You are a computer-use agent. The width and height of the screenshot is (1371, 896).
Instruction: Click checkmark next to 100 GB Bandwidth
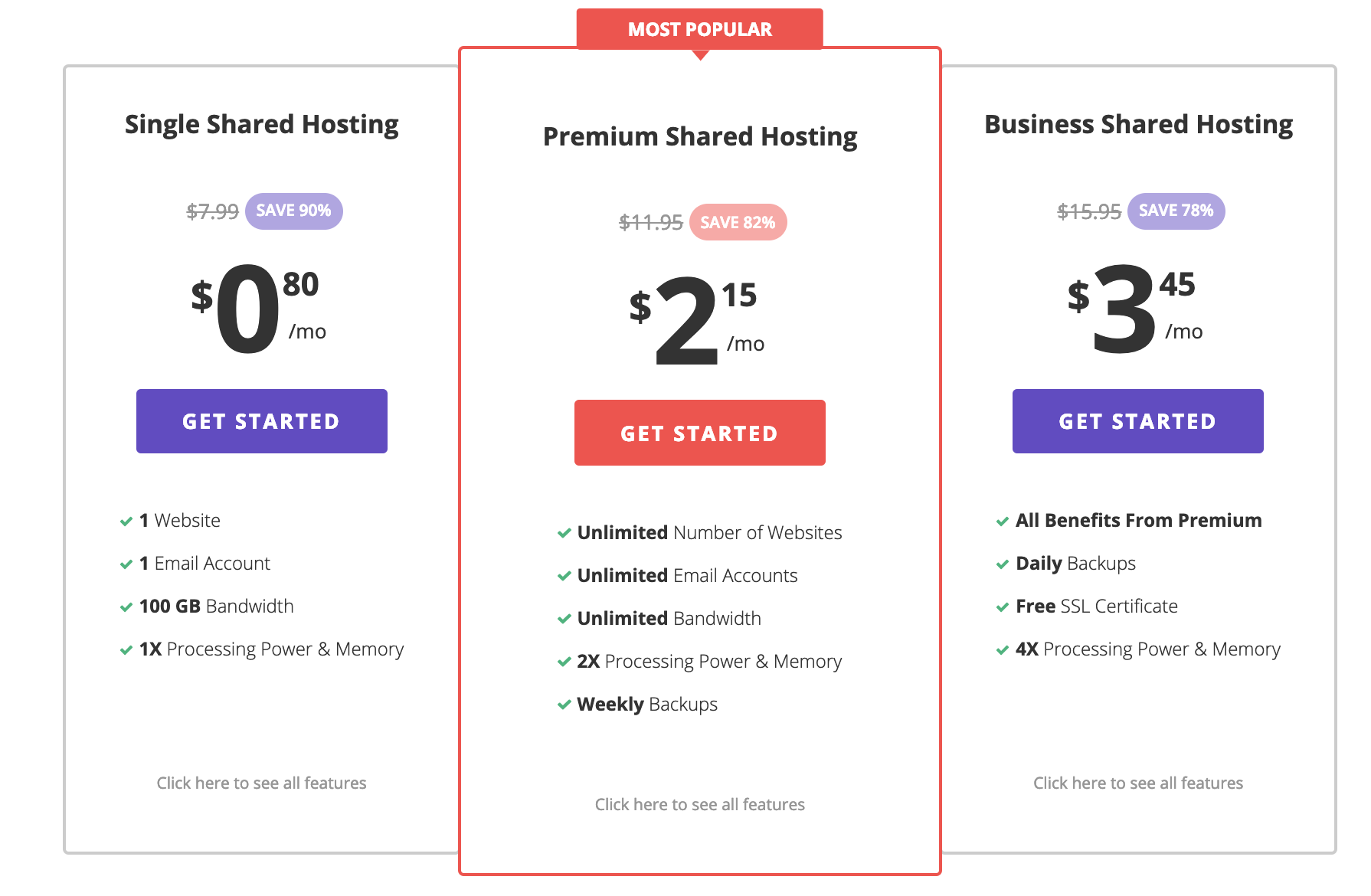click(x=126, y=607)
